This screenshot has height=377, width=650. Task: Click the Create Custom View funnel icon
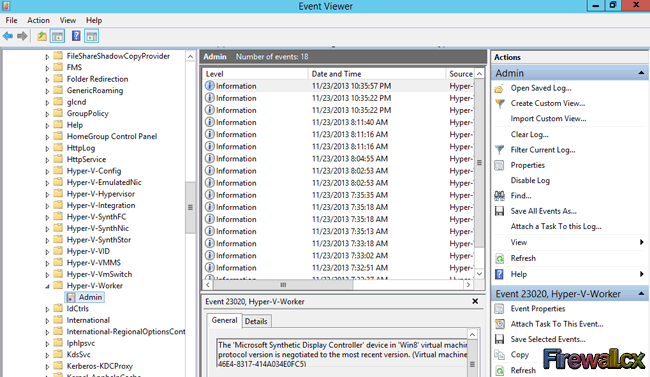pos(500,104)
